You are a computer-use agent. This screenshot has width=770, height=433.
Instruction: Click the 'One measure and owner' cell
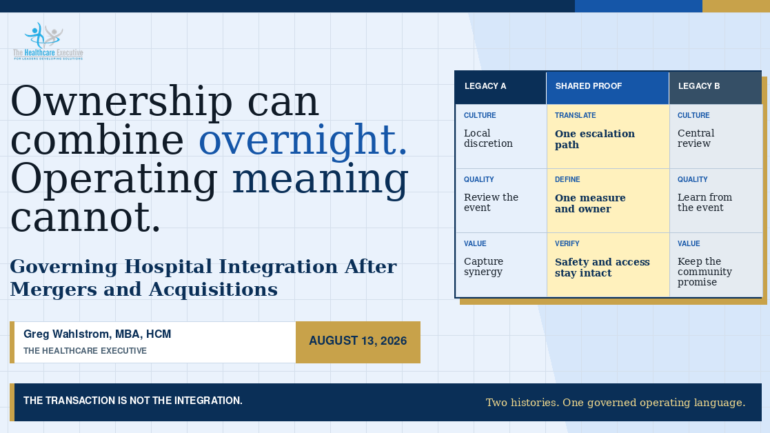click(608, 201)
